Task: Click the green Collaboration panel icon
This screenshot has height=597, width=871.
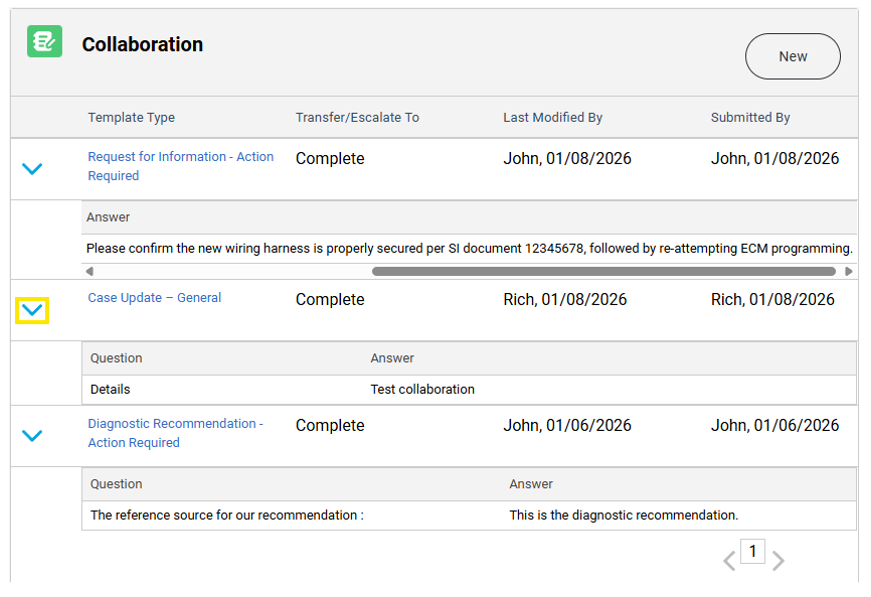Action: click(44, 42)
